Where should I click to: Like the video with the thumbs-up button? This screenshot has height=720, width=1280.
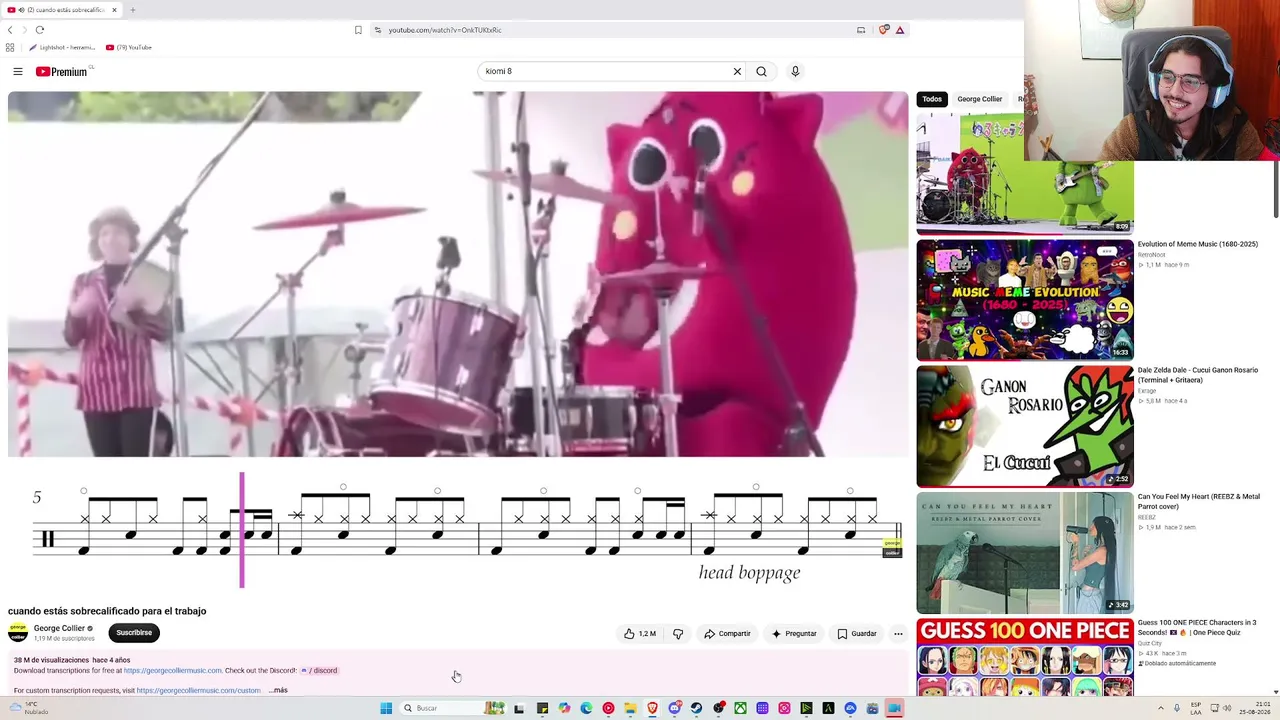pyautogui.click(x=640, y=633)
